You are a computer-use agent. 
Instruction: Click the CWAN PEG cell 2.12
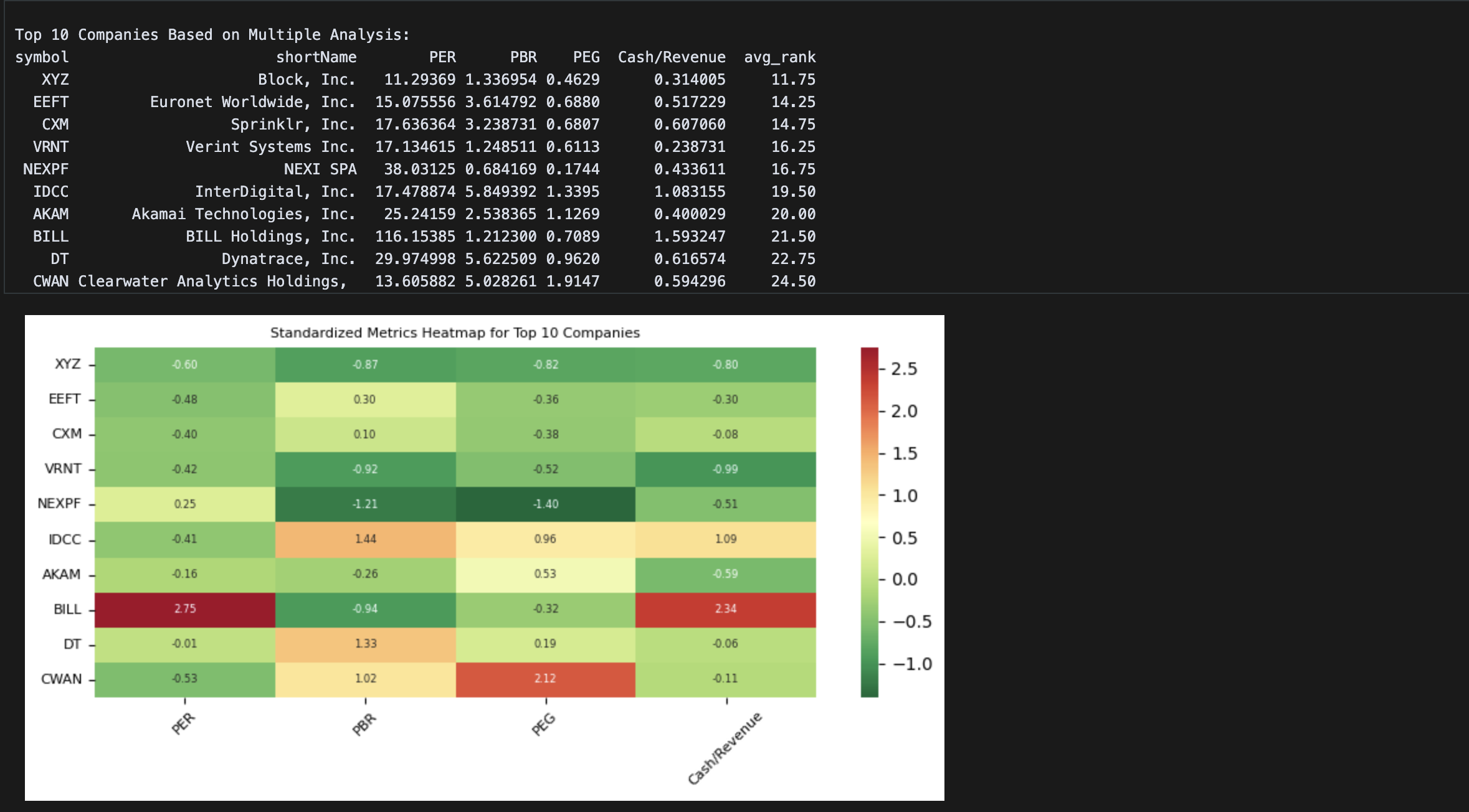tap(545, 679)
